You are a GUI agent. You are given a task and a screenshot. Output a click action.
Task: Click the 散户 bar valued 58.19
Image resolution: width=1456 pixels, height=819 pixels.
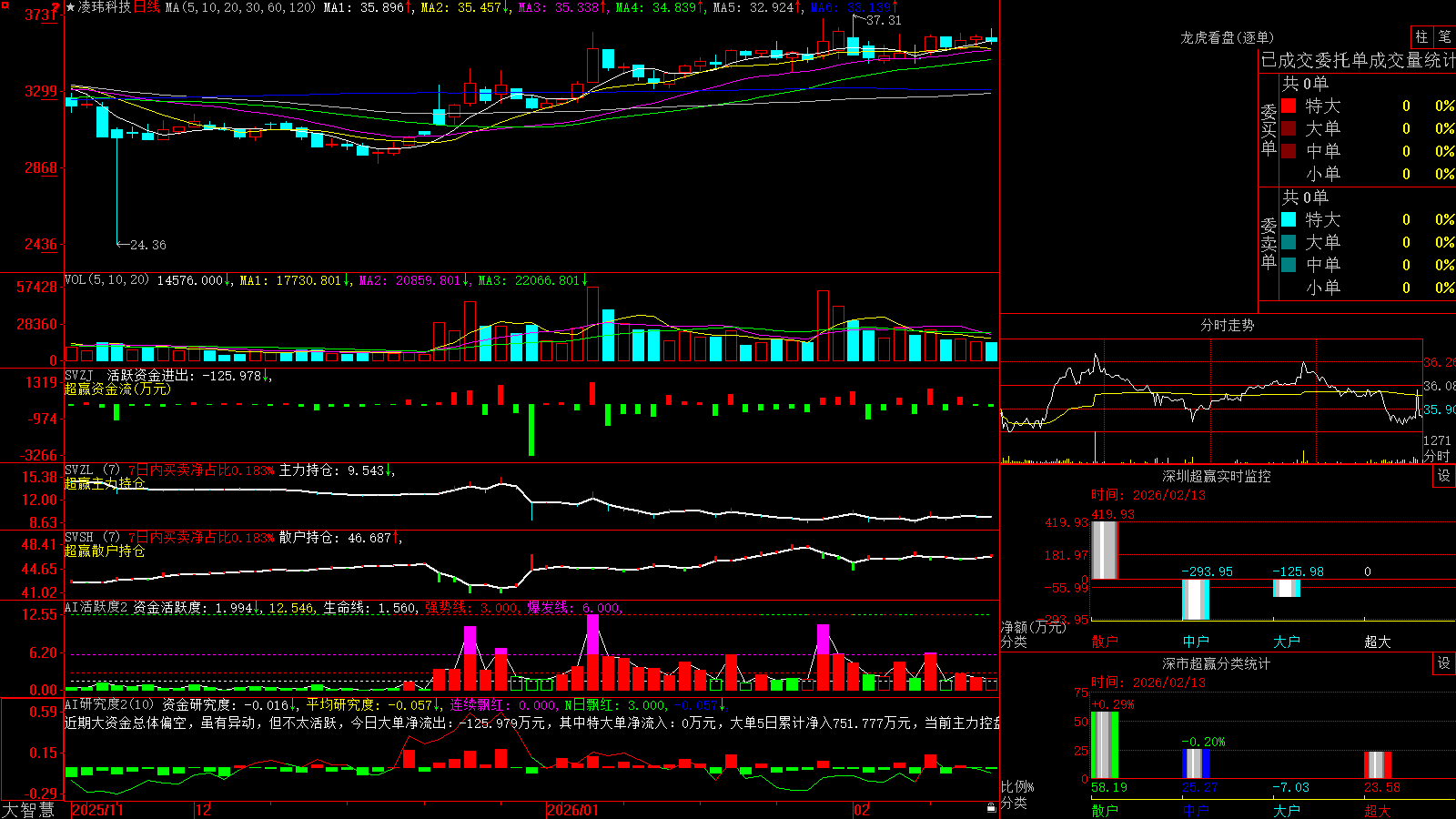click(1105, 745)
